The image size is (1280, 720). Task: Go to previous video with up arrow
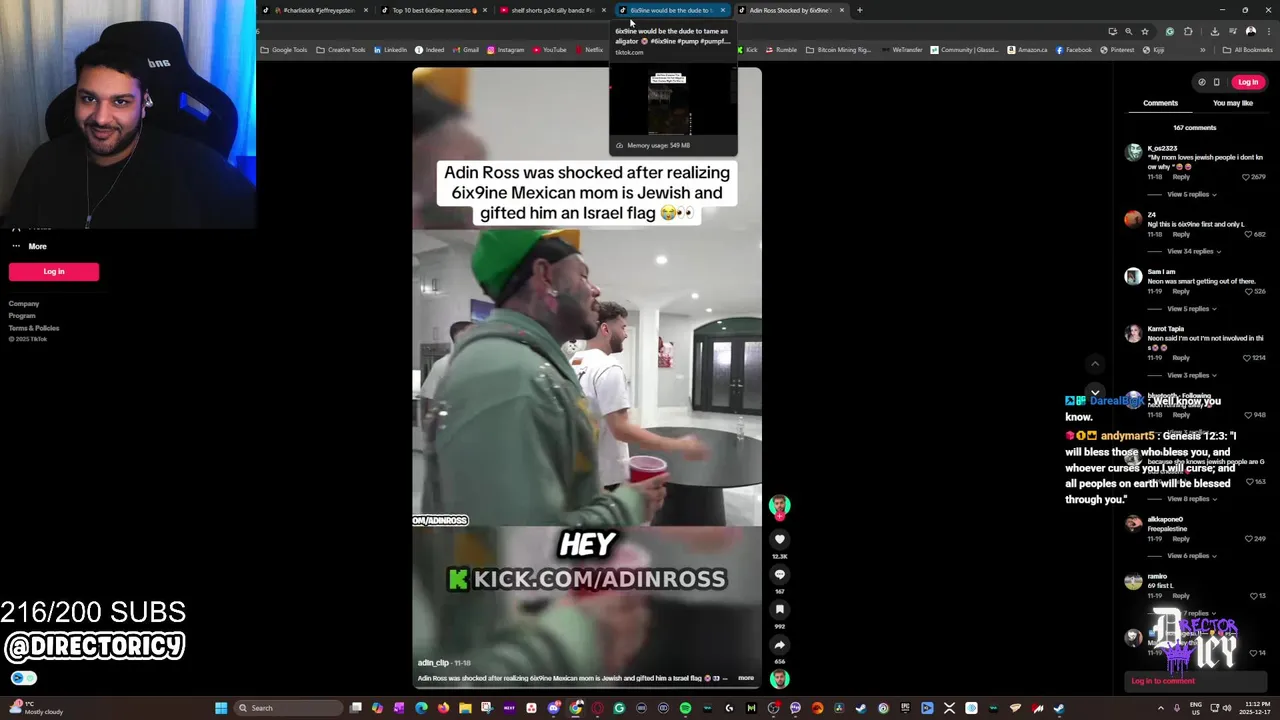pos(1095,364)
